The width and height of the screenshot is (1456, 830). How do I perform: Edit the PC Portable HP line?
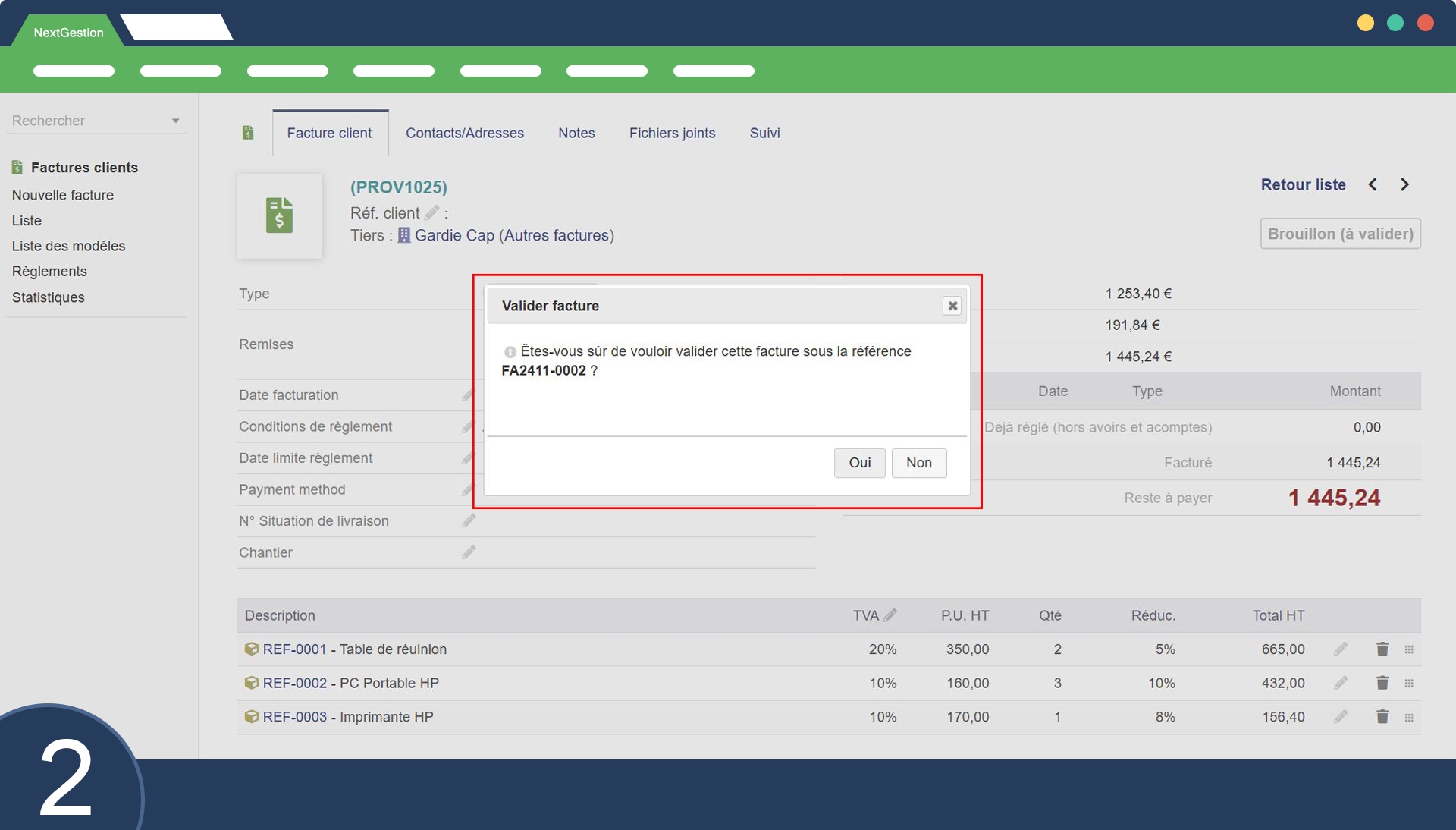click(1340, 683)
